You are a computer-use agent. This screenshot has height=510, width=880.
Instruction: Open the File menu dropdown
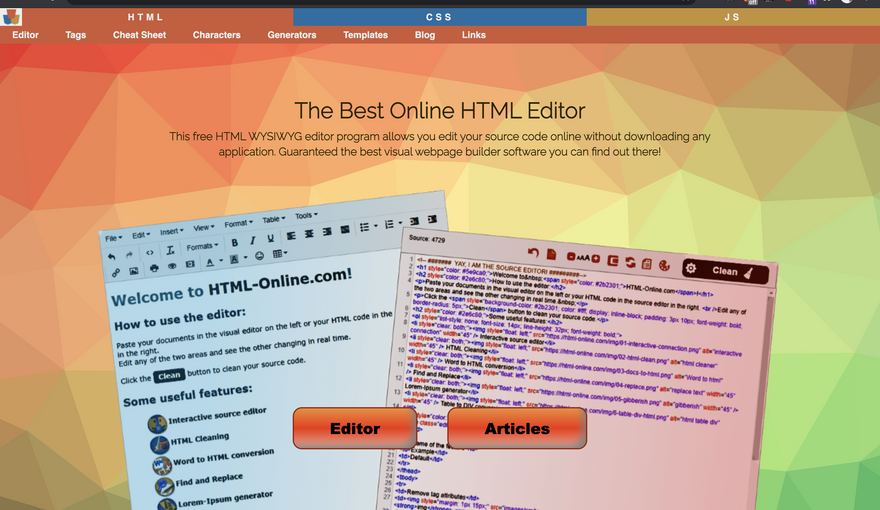coord(113,238)
